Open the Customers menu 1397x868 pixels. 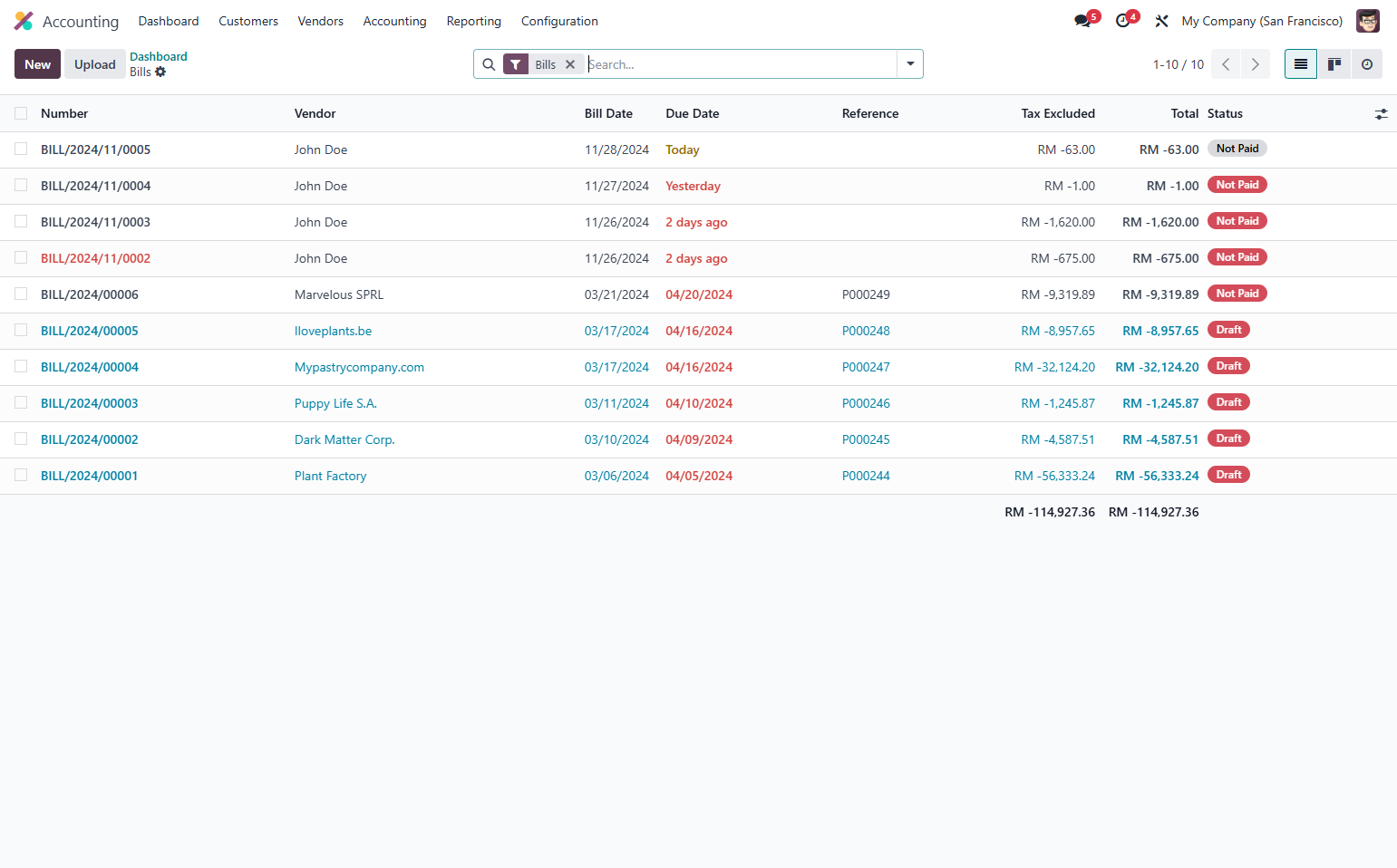pos(248,21)
